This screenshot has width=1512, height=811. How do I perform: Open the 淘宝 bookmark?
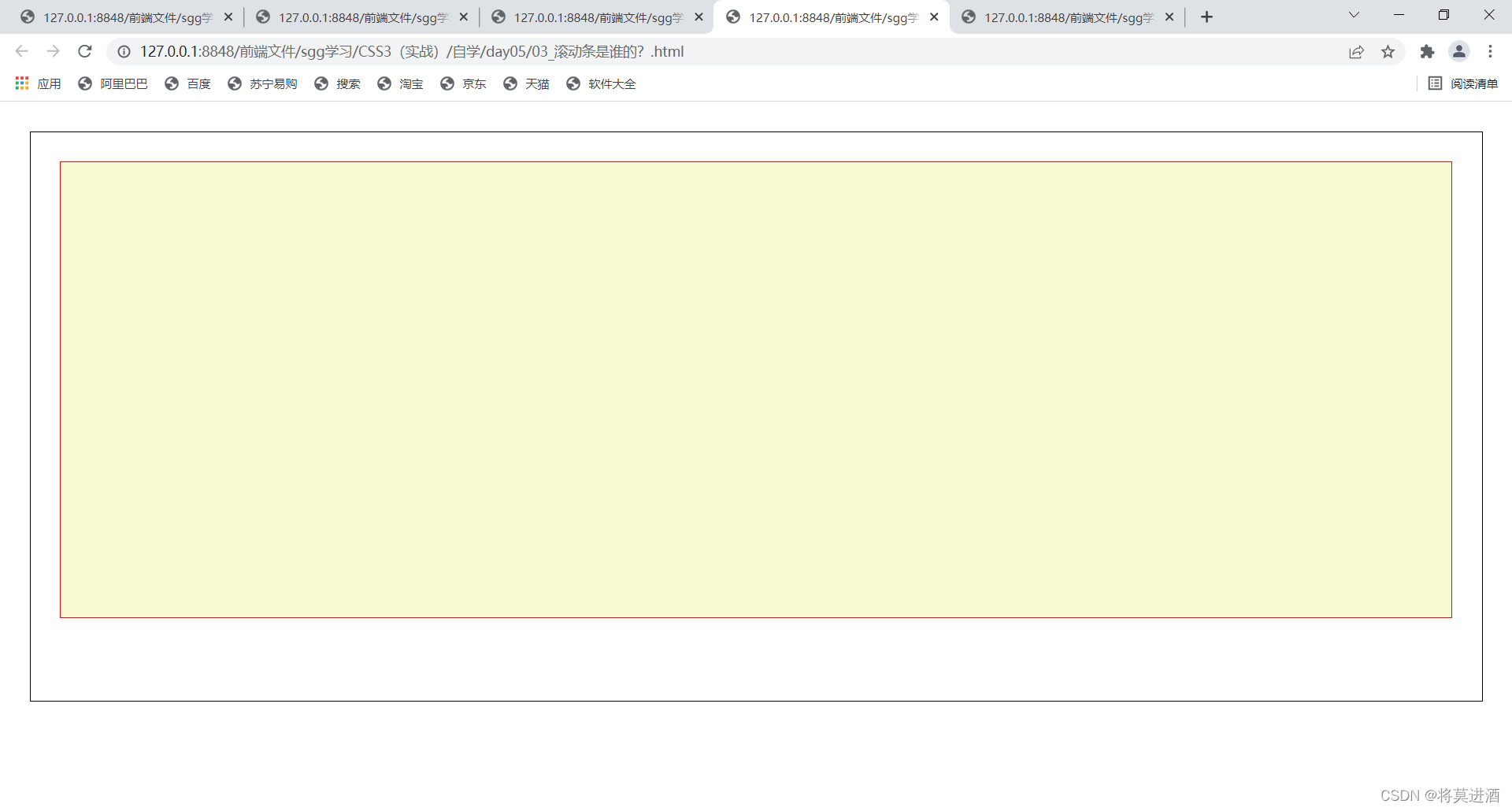point(400,83)
